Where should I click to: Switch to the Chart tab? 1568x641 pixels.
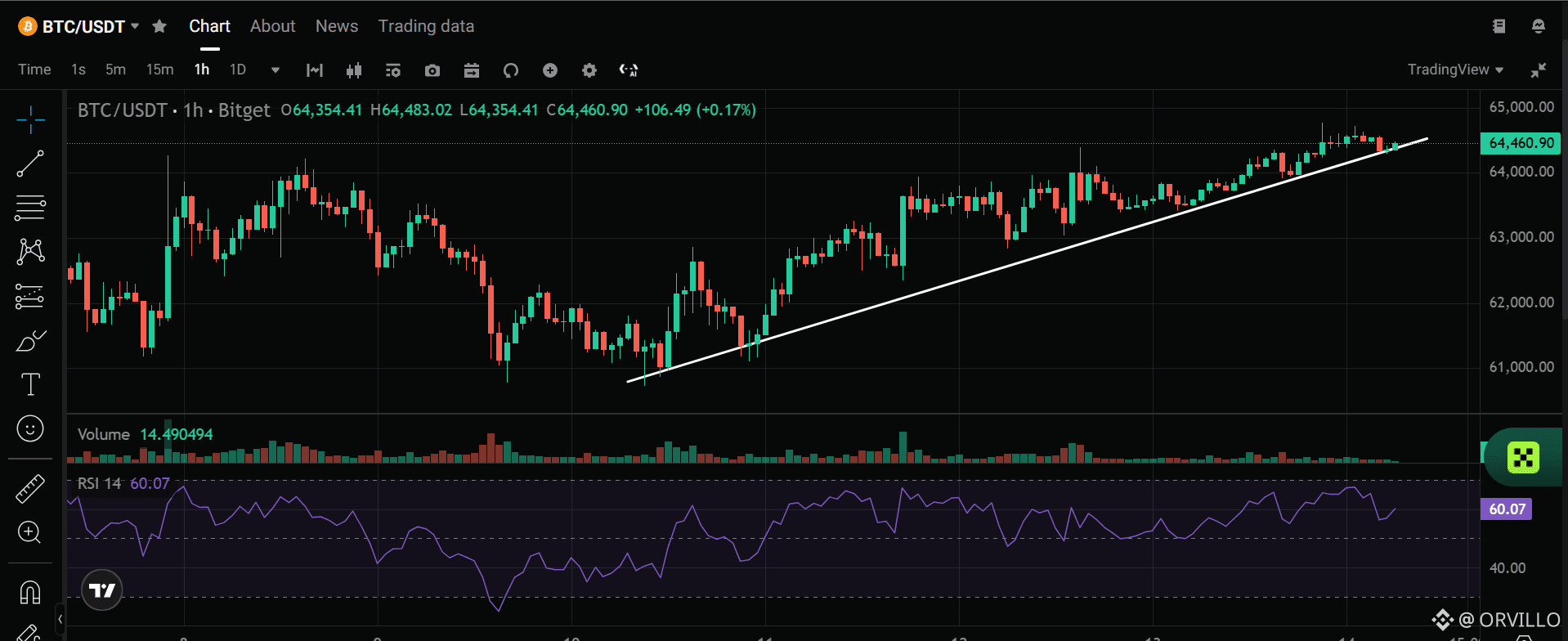point(209,26)
